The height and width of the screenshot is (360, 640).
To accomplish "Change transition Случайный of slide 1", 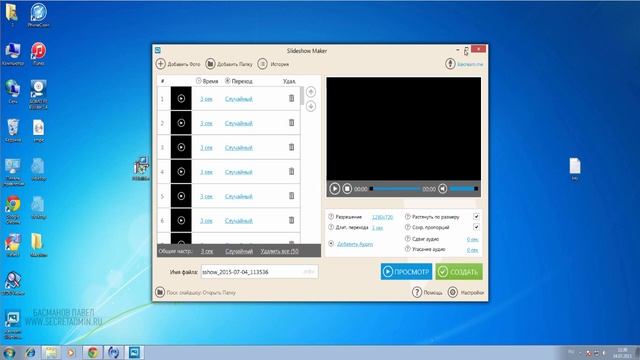I will pyautogui.click(x=239, y=99).
